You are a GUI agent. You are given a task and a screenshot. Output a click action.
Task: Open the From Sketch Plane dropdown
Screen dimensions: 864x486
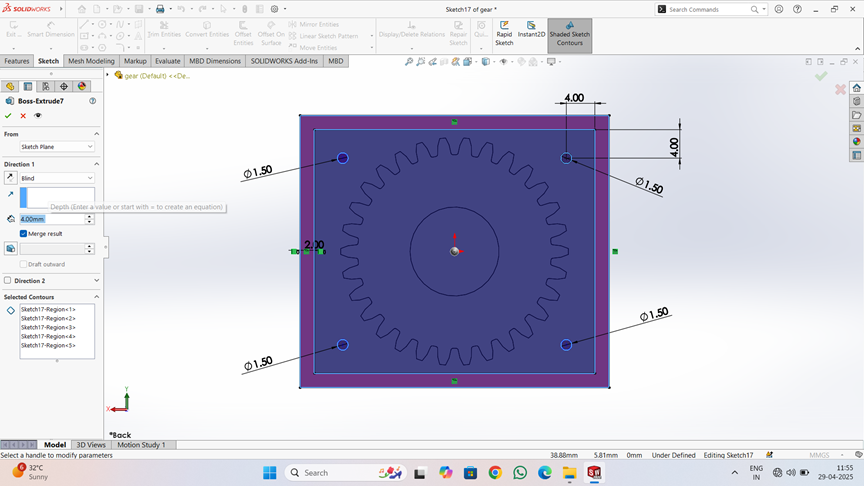click(57, 147)
